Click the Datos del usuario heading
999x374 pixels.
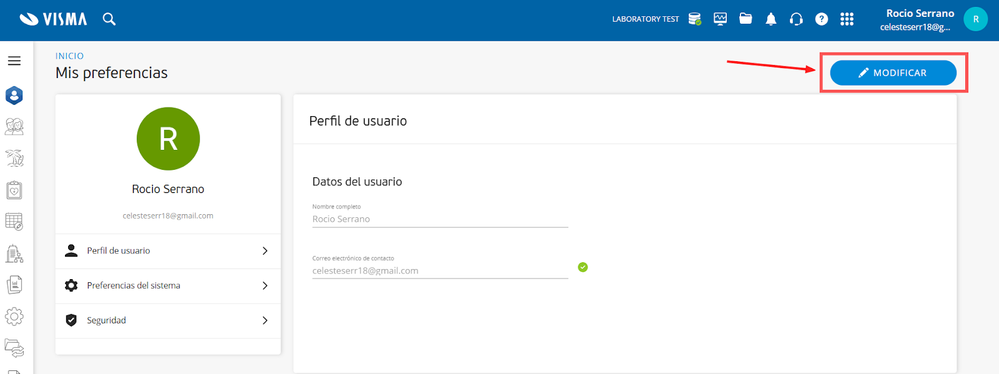357,182
